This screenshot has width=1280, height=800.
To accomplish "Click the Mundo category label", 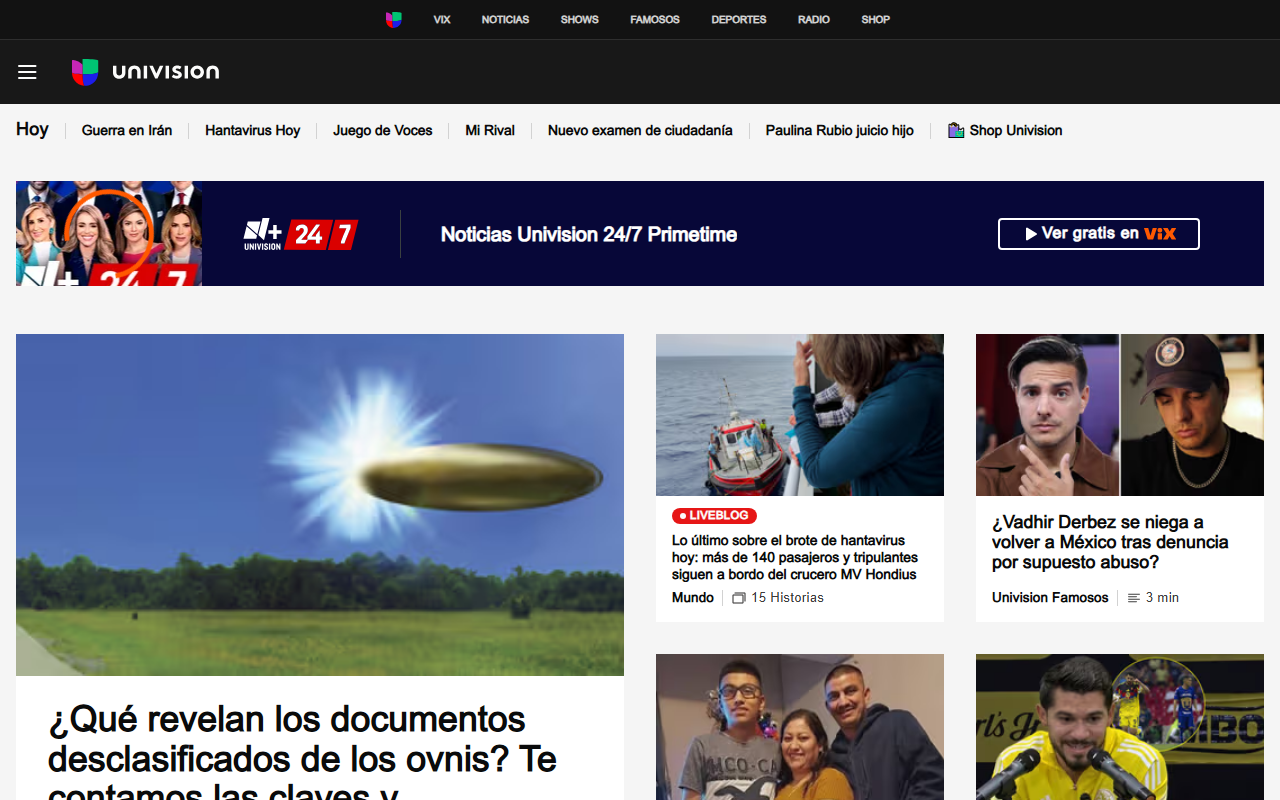I will (693, 598).
